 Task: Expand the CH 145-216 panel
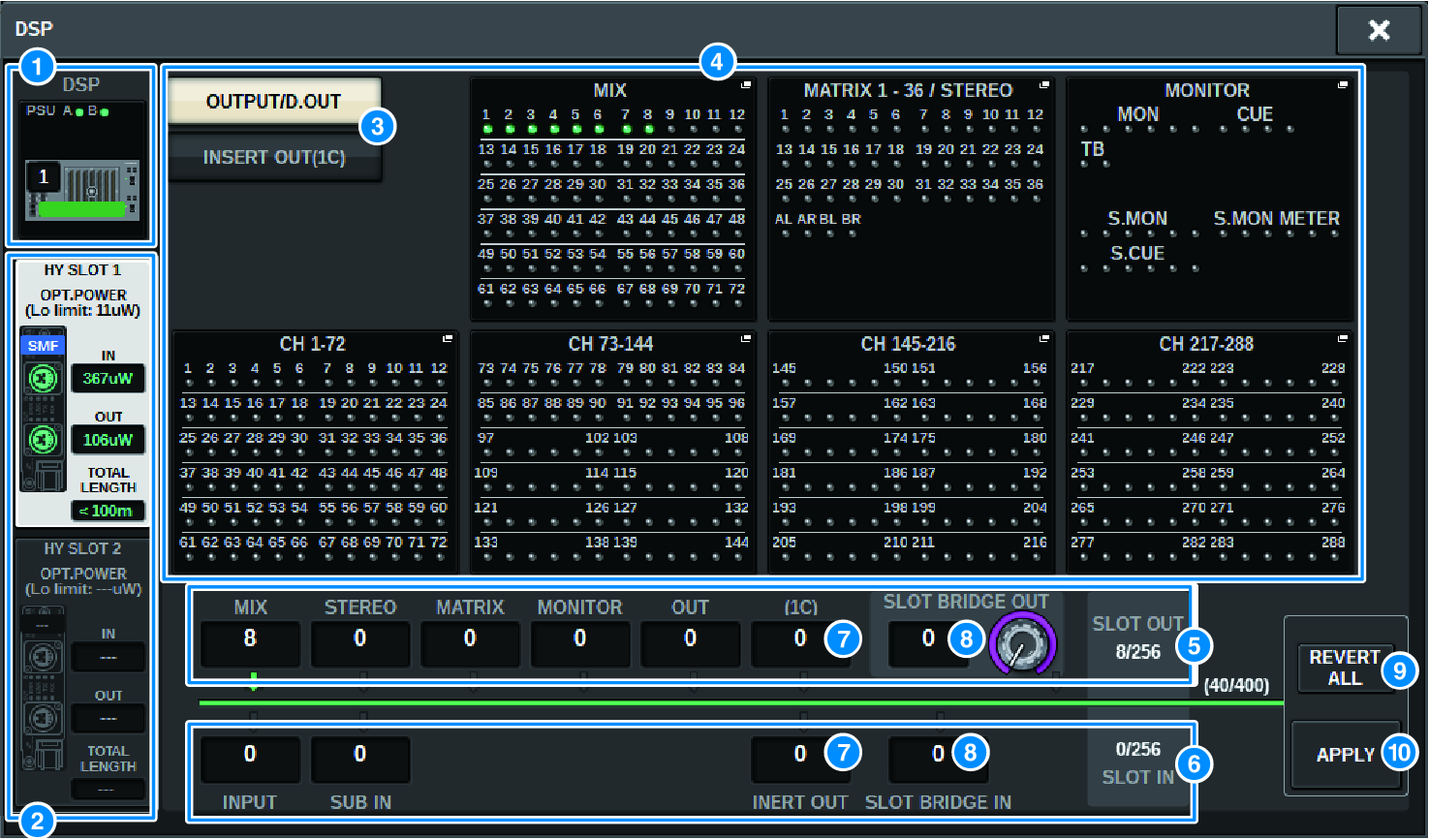pyautogui.click(x=1044, y=339)
